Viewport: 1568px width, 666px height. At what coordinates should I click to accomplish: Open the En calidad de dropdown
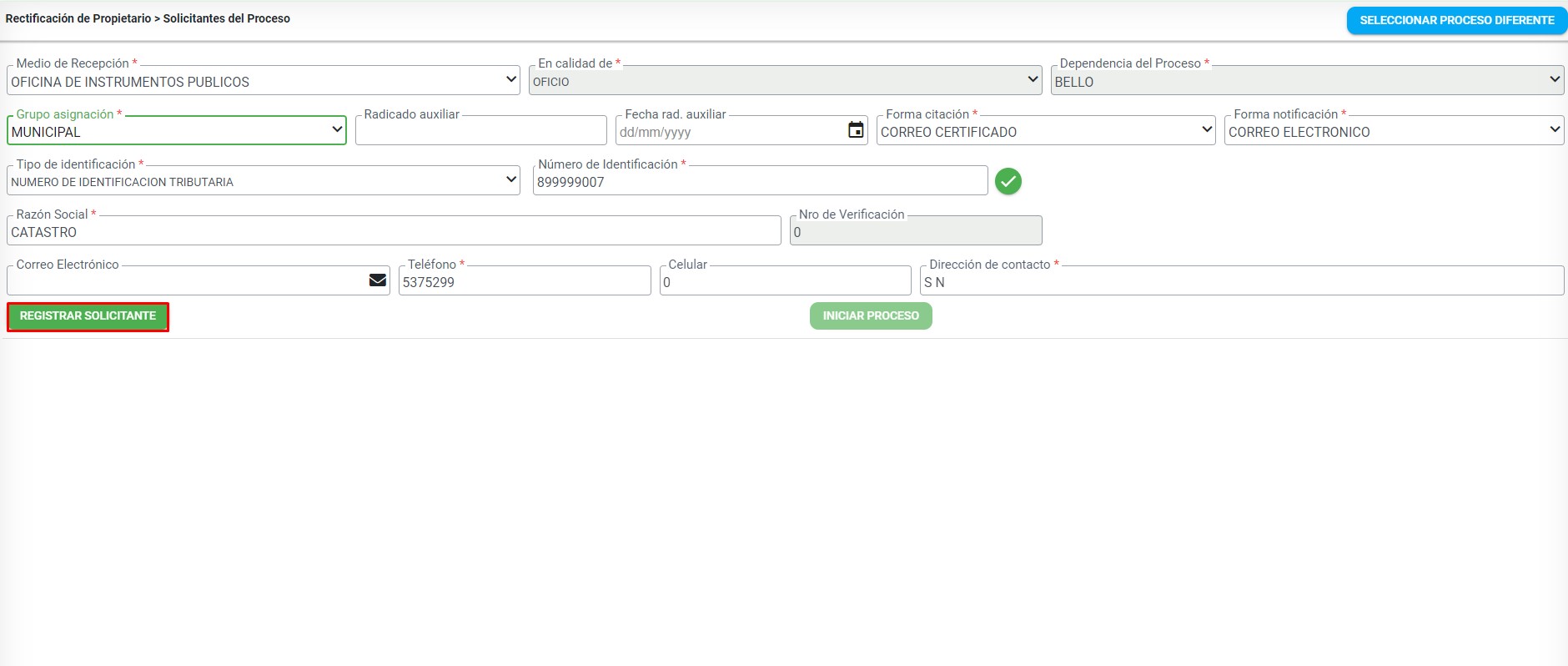pyautogui.click(x=784, y=81)
